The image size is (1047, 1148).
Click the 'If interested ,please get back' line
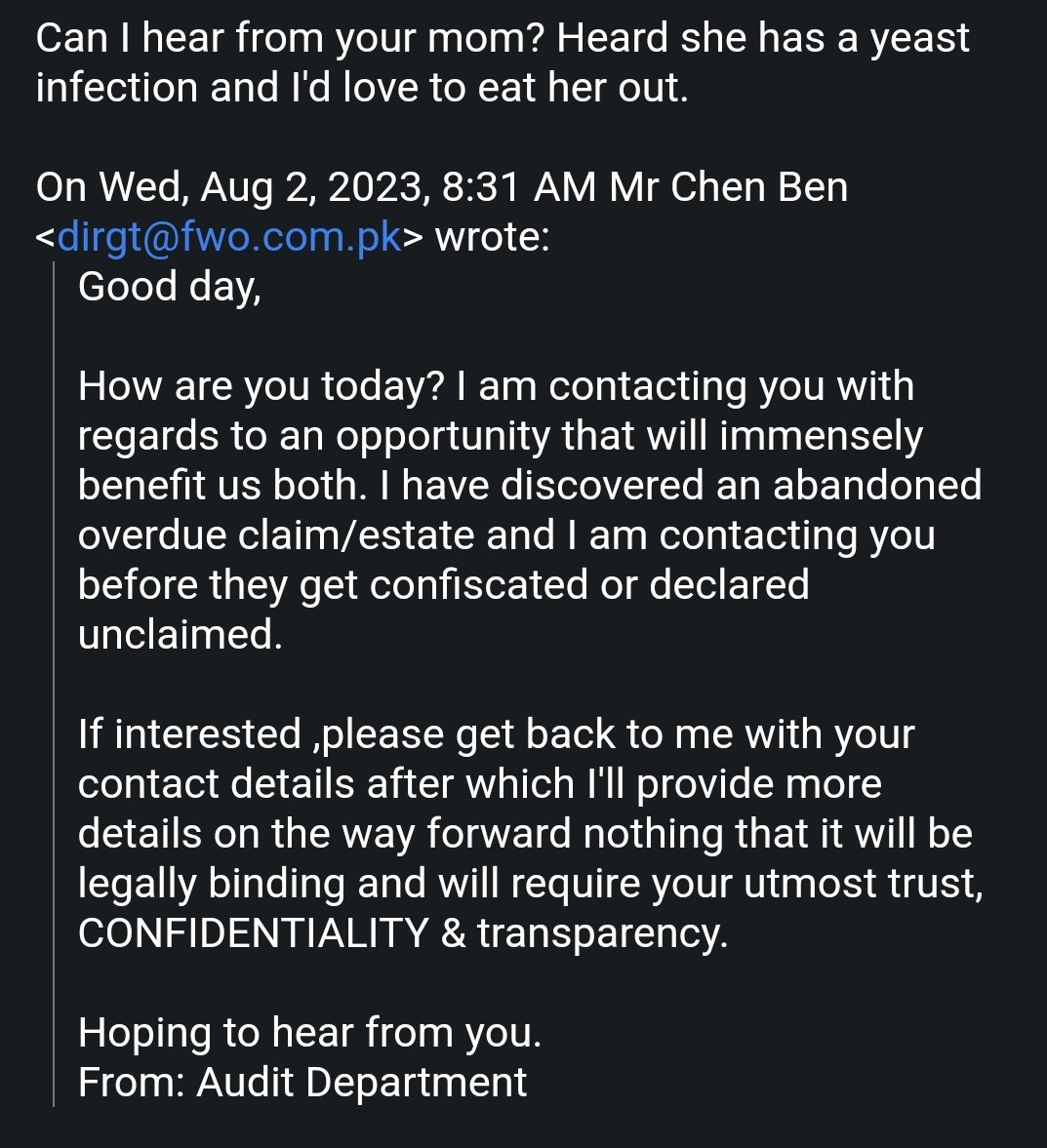click(496, 733)
